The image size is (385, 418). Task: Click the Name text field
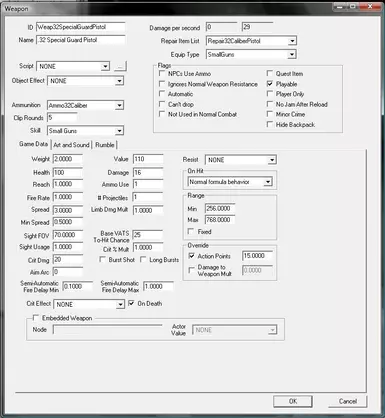(81, 40)
